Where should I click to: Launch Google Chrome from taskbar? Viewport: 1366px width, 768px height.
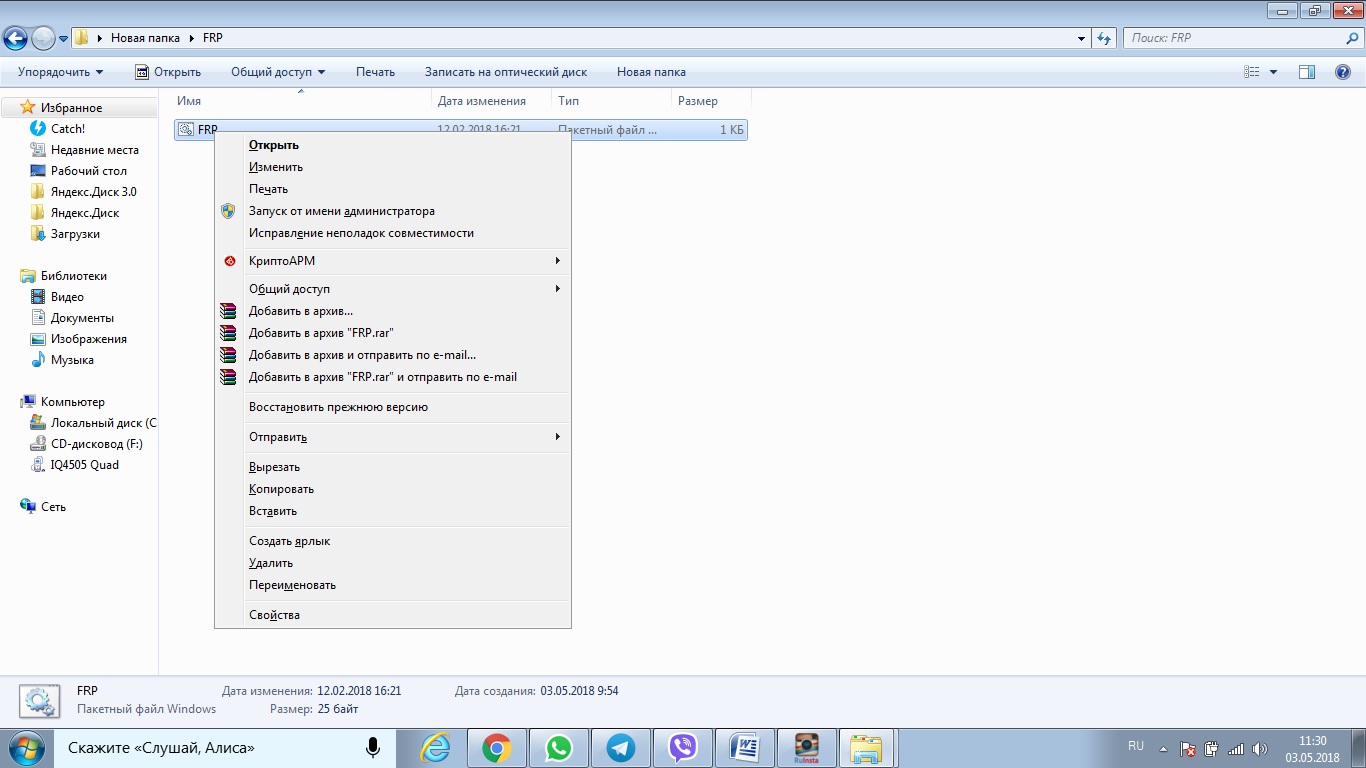click(497, 748)
